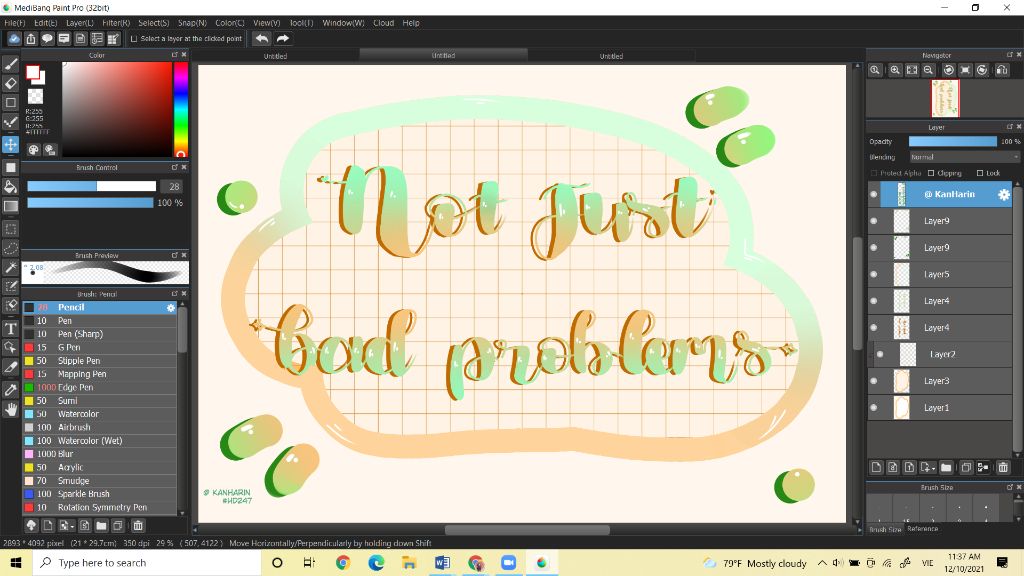Click the cloud save icon in toolbar

[14, 39]
